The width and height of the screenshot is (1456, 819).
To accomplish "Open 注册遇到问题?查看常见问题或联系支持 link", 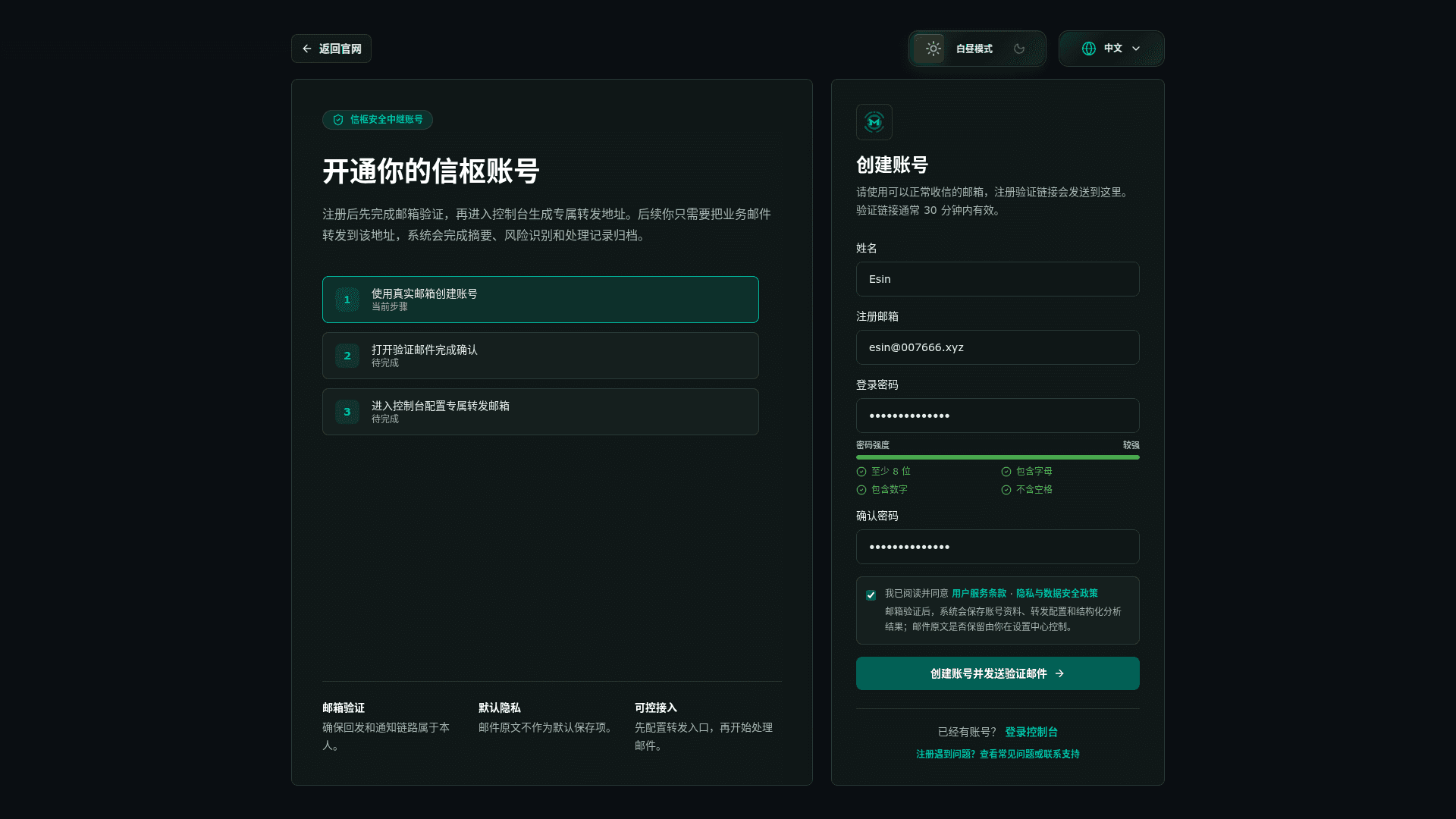I will tap(997, 754).
